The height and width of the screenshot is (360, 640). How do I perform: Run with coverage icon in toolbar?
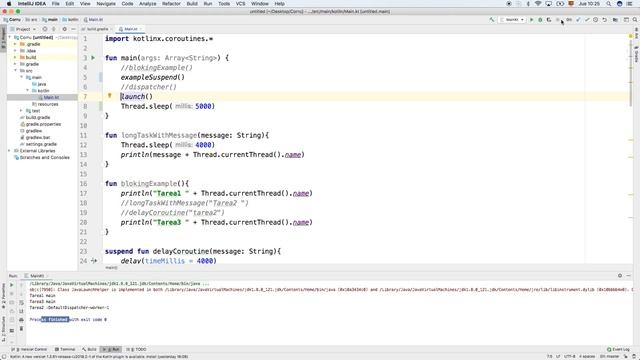pos(549,20)
